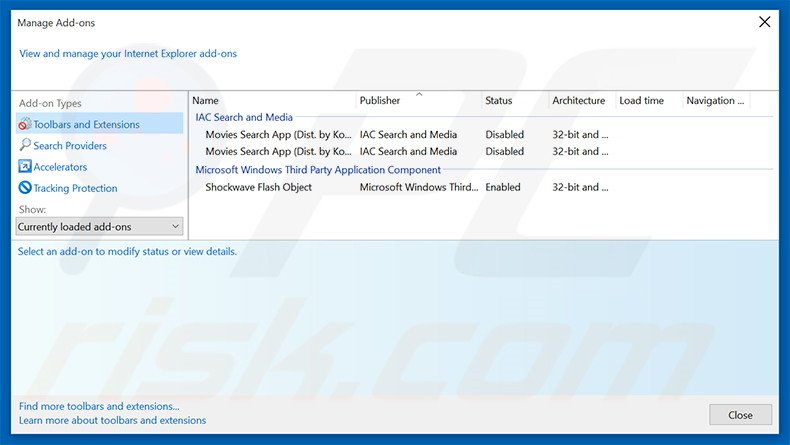The width and height of the screenshot is (790, 445).
Task: Click Microsoft Windows Third... publisher cell
Action: (419, 187)
